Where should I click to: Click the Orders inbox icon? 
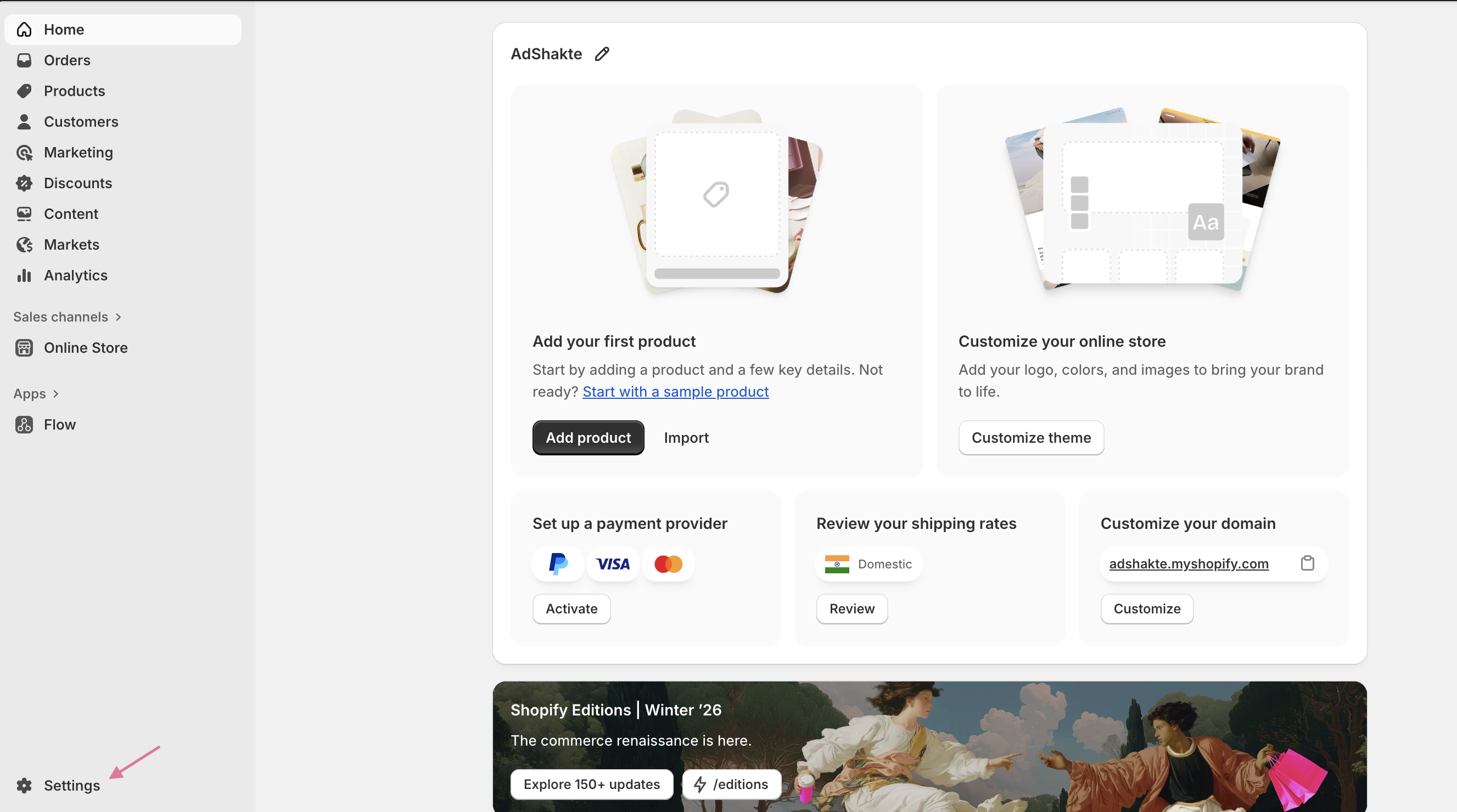pyautogui.click(x=24, y=60)
